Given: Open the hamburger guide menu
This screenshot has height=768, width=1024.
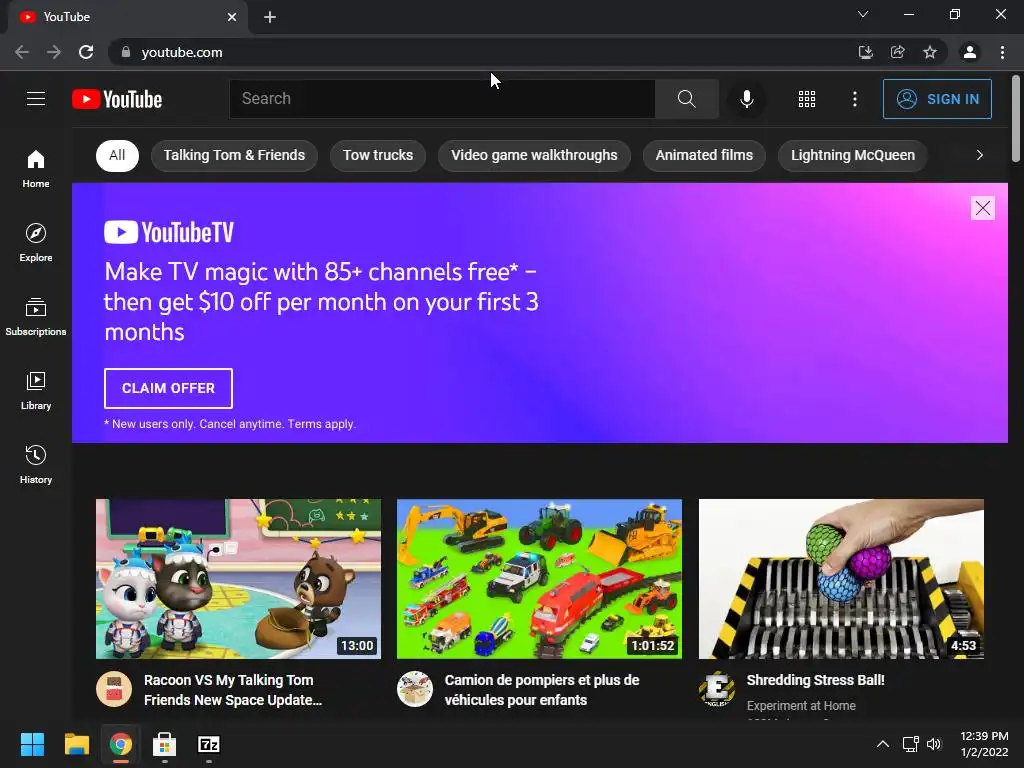Looking at the screenshot, I should click(x=36, y=99).
